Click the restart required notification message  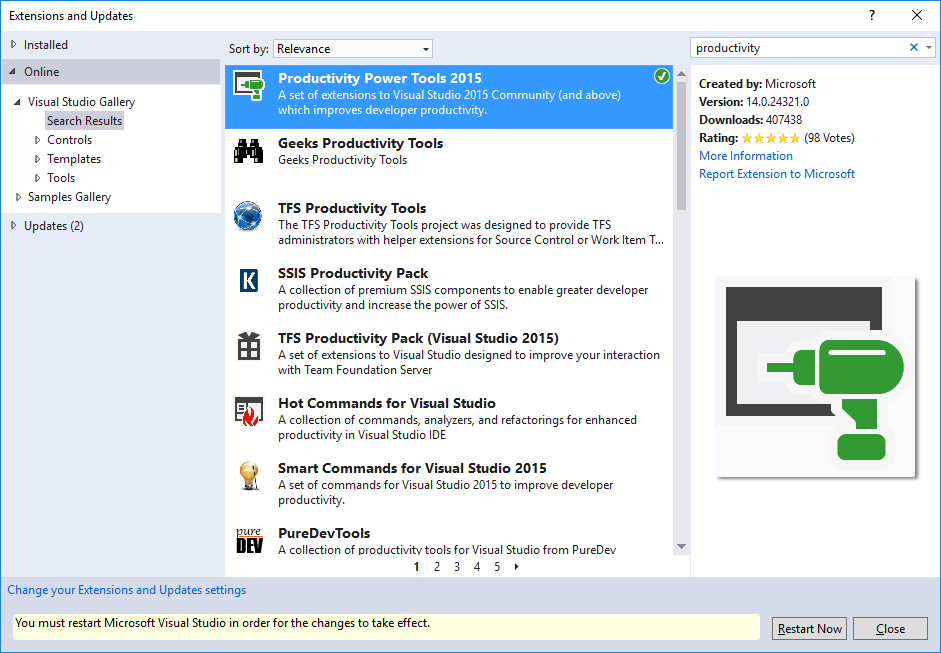[x=386, y=627]
